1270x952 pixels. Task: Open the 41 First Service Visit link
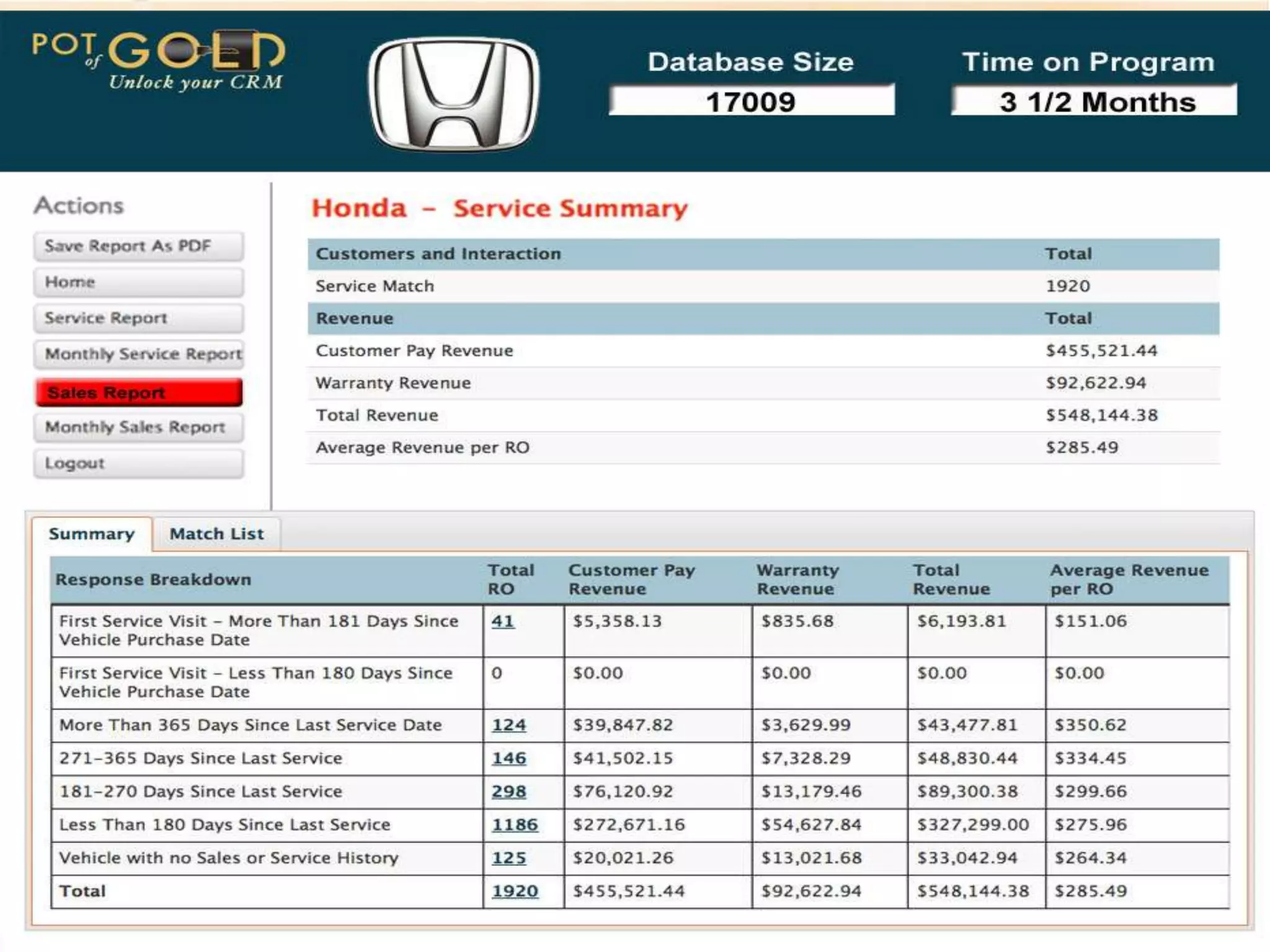[x=502, y=621]
